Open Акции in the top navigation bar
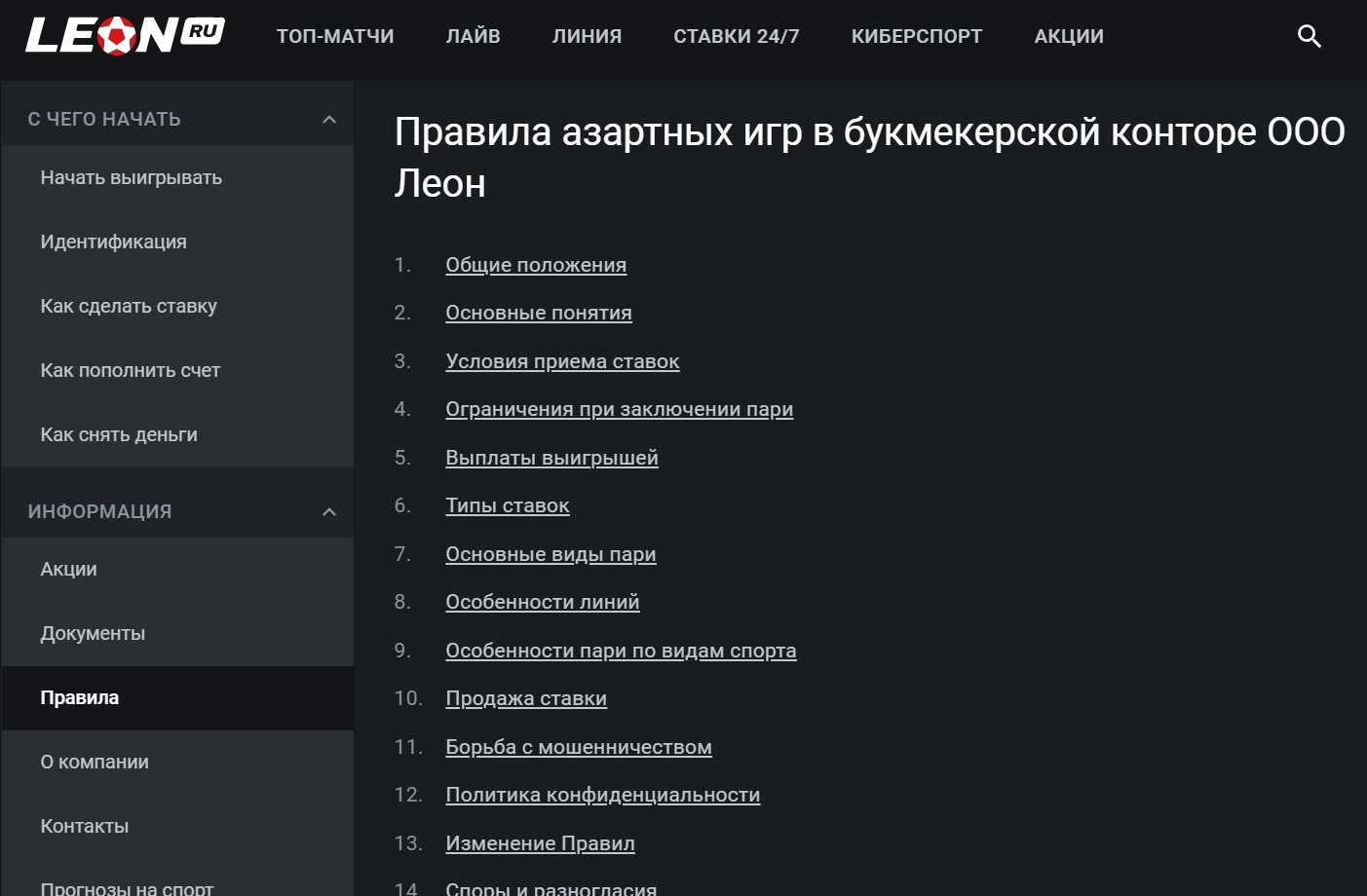The height and width of the screenshot is (896, 1367). pyautogui.click(x=1069, y=36)
